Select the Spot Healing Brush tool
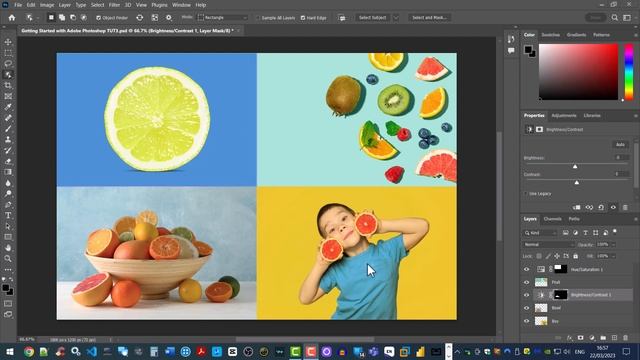 (8, 118)
